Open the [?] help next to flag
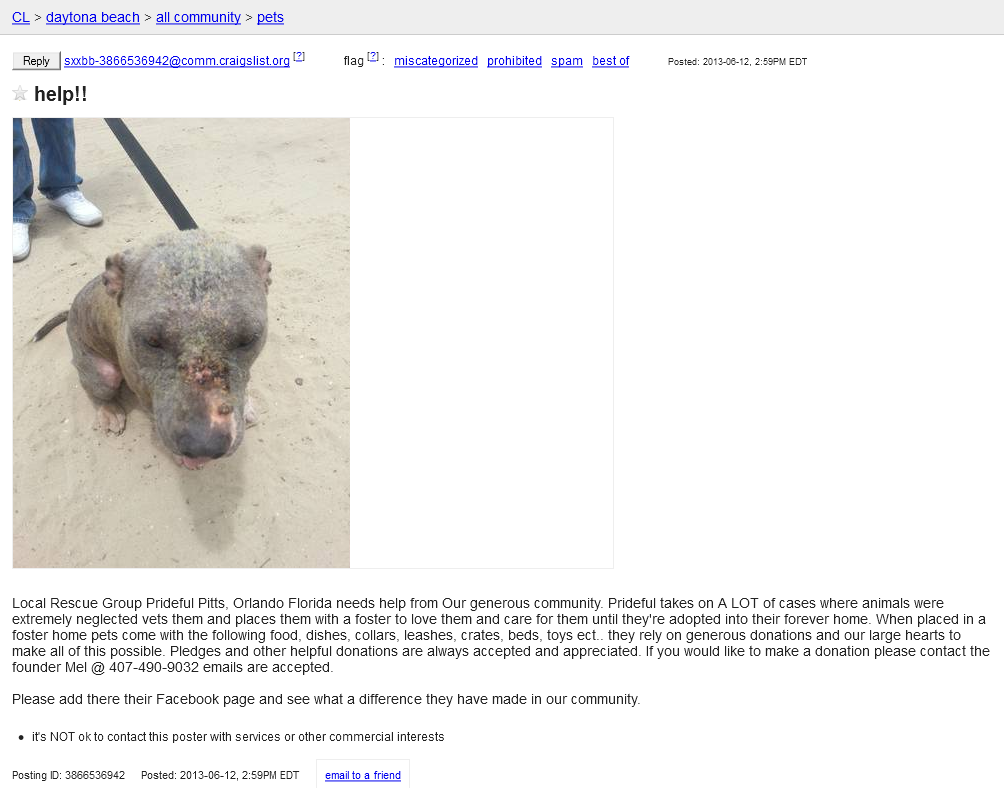 [x=373, y=56]
